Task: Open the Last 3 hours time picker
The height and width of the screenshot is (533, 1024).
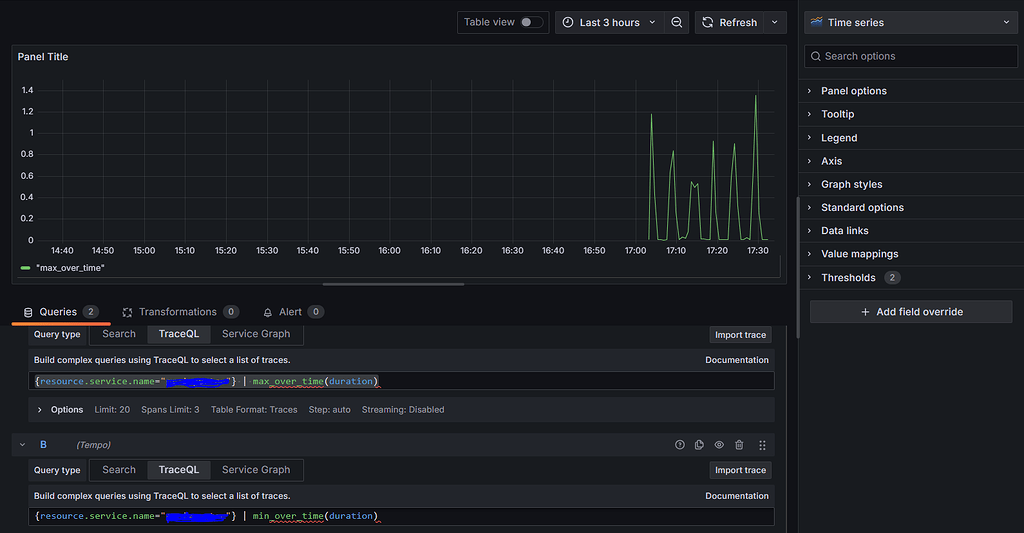Action: point(610,22)
